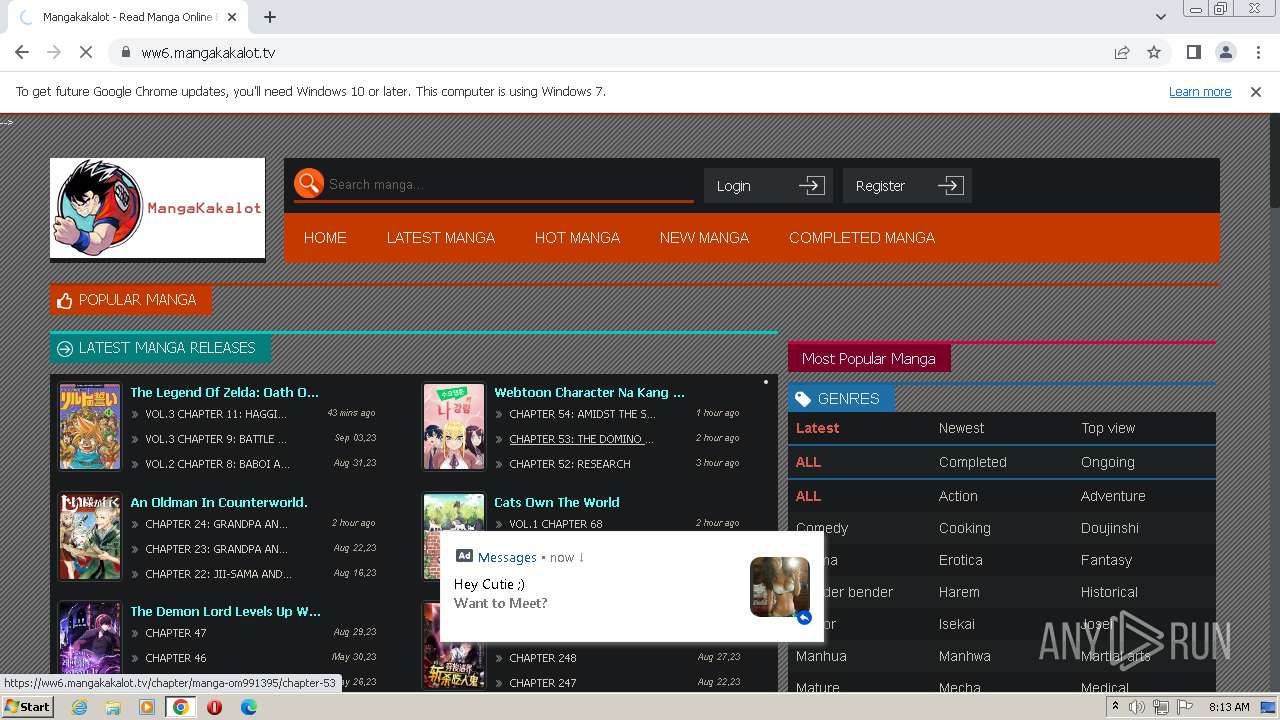Select the Isekai genre
Image resolution: width=1280 pixels, height=720 pixels.
click(x=956, y=624)
